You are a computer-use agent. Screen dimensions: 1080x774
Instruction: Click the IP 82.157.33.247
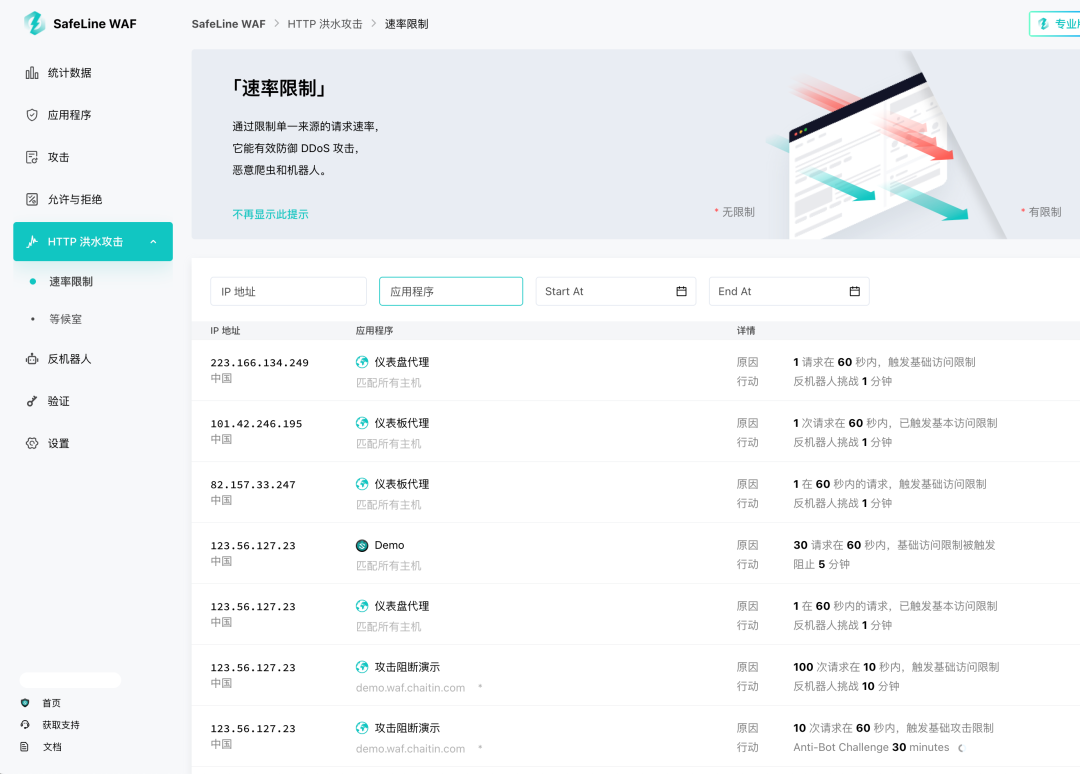(x=253, y=485)
